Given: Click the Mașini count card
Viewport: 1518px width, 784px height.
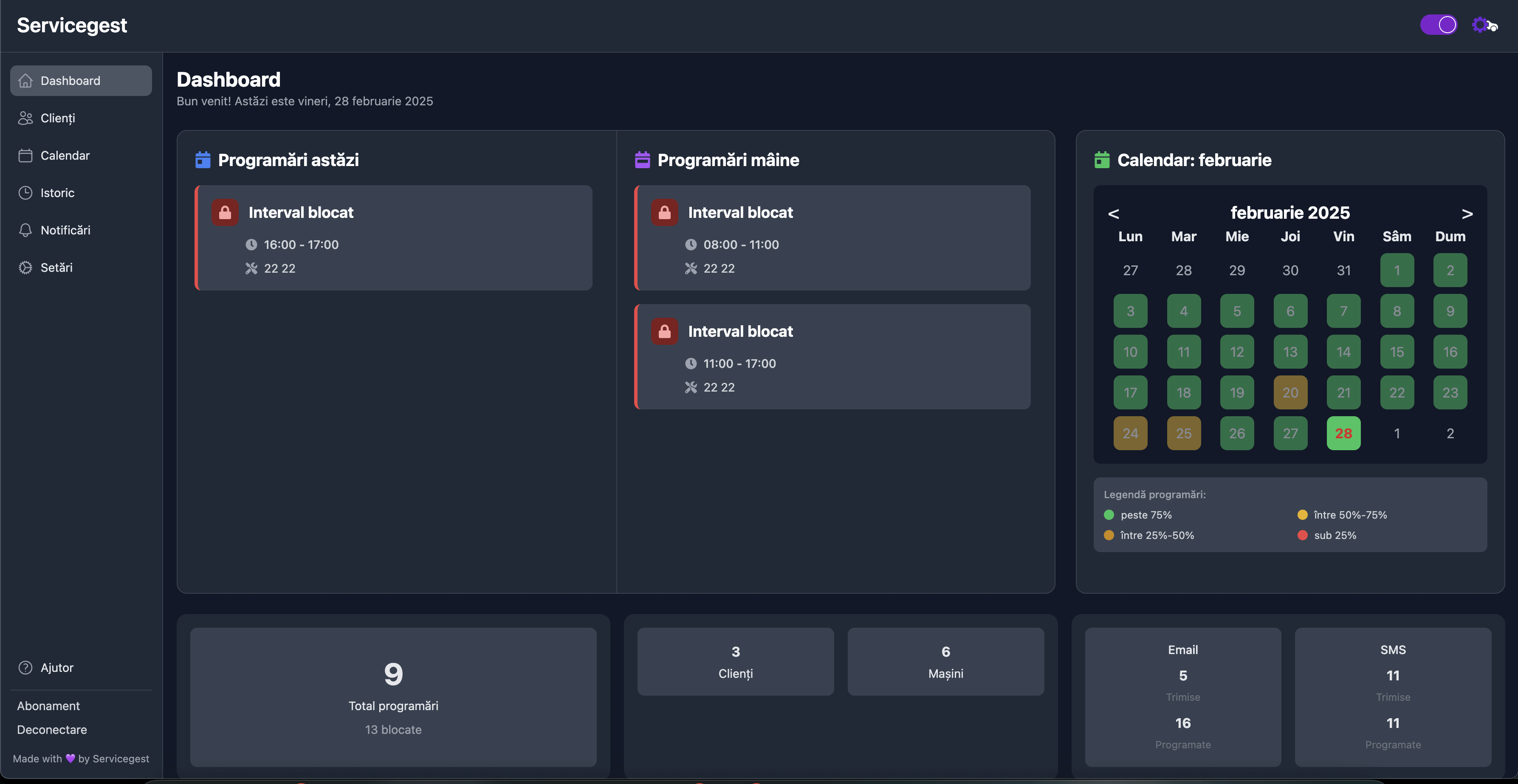Looking at the screenshot, I should tap(946, 662).
